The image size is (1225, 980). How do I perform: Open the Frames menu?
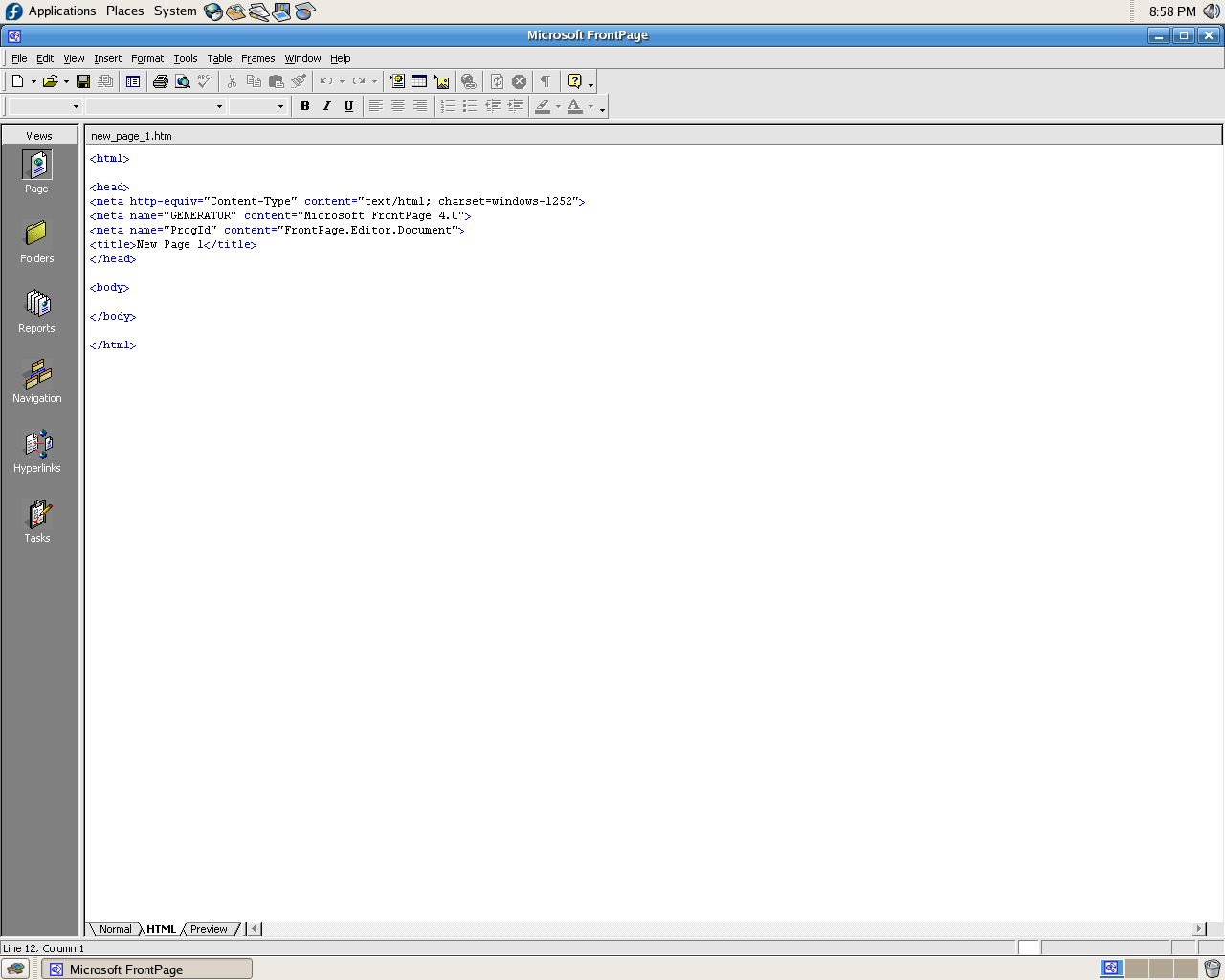click(x=258, y=58)
